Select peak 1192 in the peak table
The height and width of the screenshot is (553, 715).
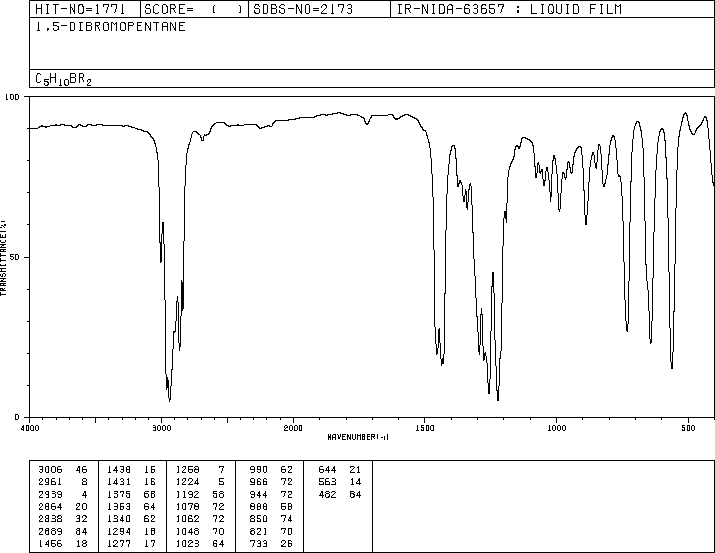point(188,494)
